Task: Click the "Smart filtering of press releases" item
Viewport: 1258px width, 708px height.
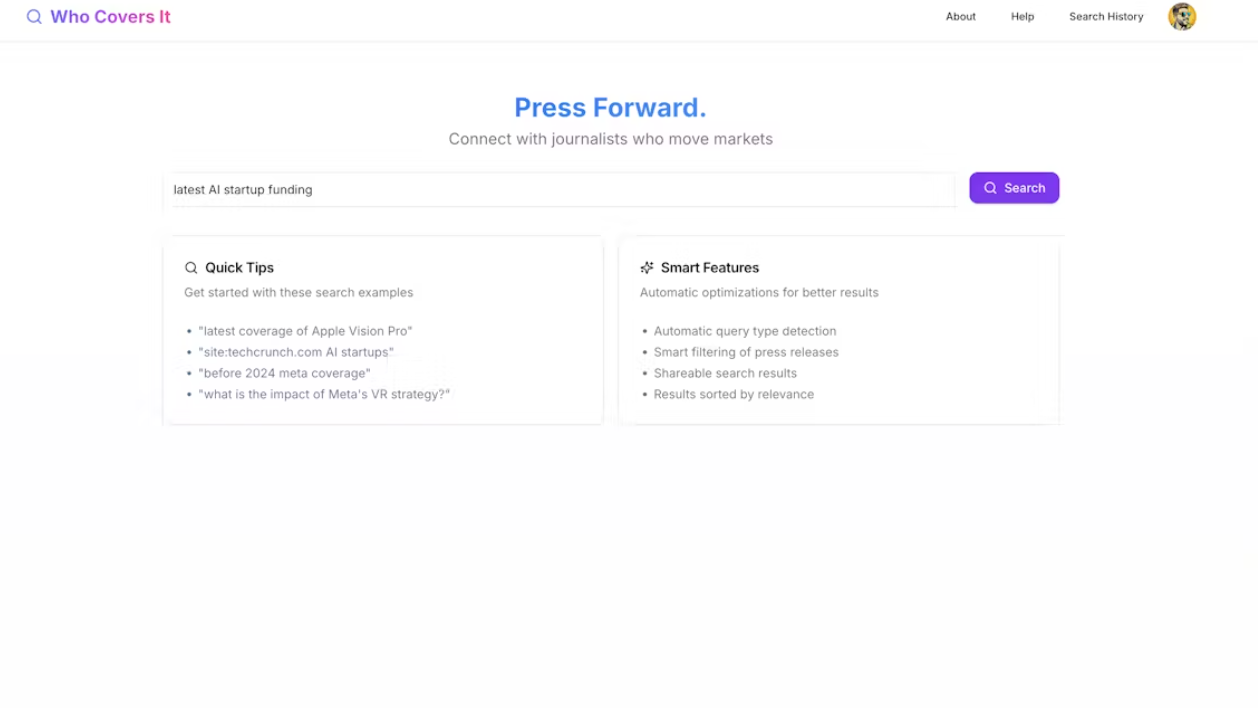Action: point(746,352)
